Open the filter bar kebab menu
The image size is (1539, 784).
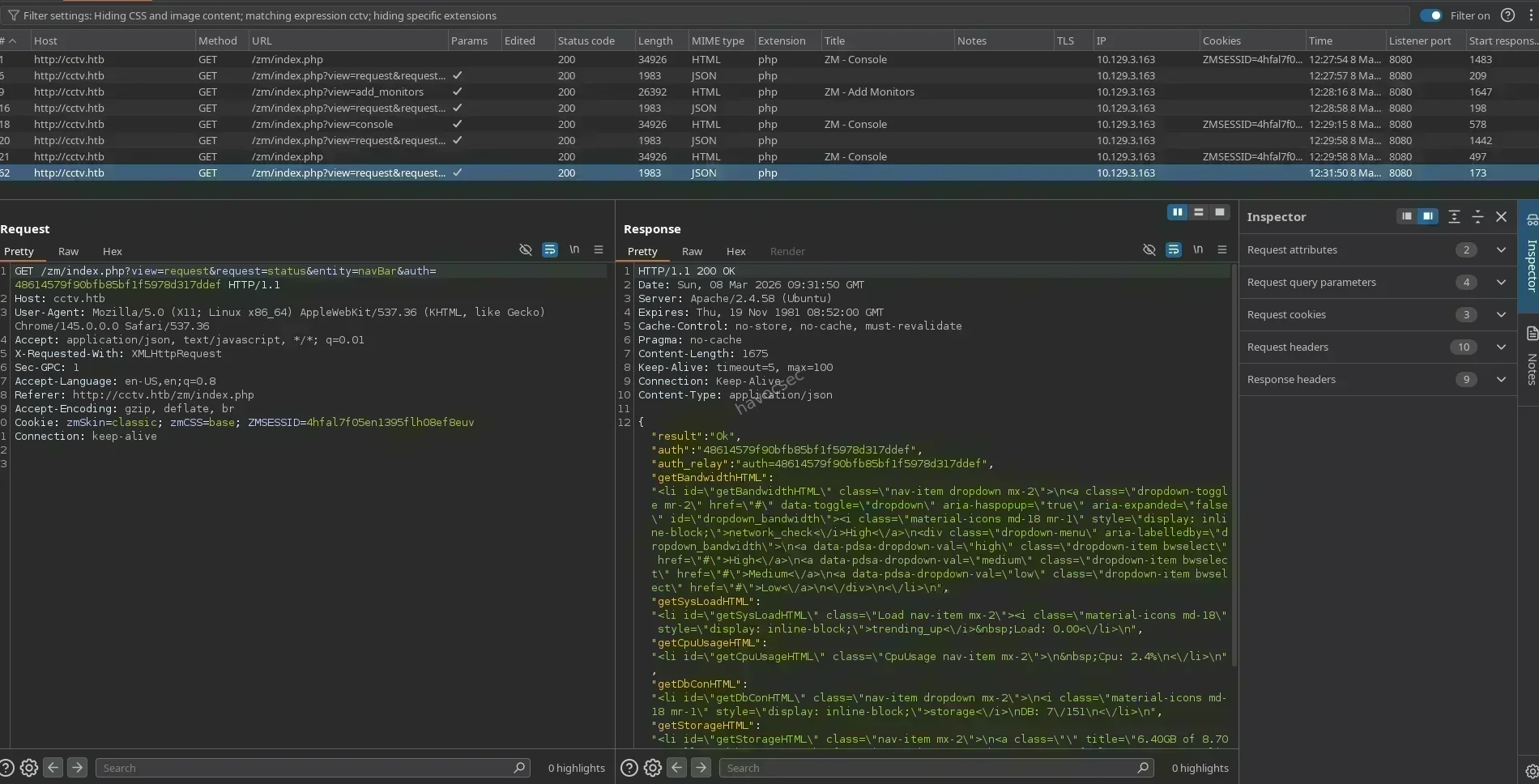pos(1531,15)
